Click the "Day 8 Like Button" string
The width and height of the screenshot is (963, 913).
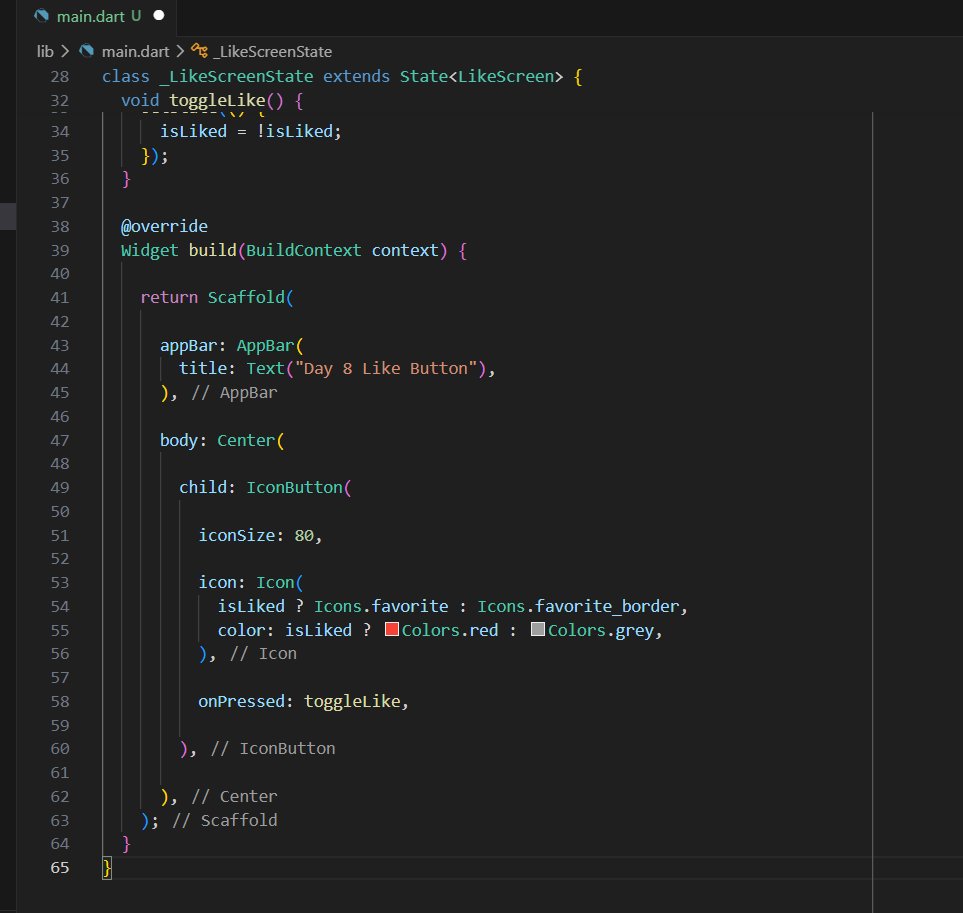(386, 369)
